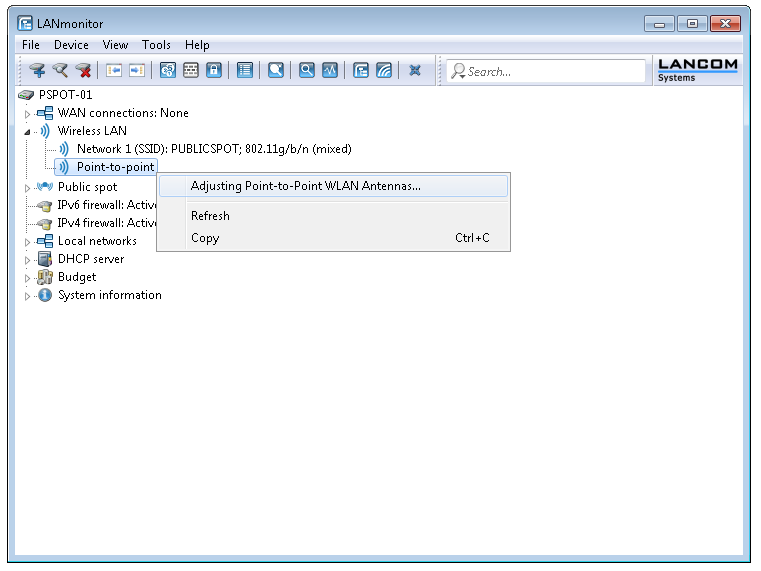The height and width of the screenshot is (571, 761).
Task: Select Refresh from the context menu
Action: pos(210,216)
